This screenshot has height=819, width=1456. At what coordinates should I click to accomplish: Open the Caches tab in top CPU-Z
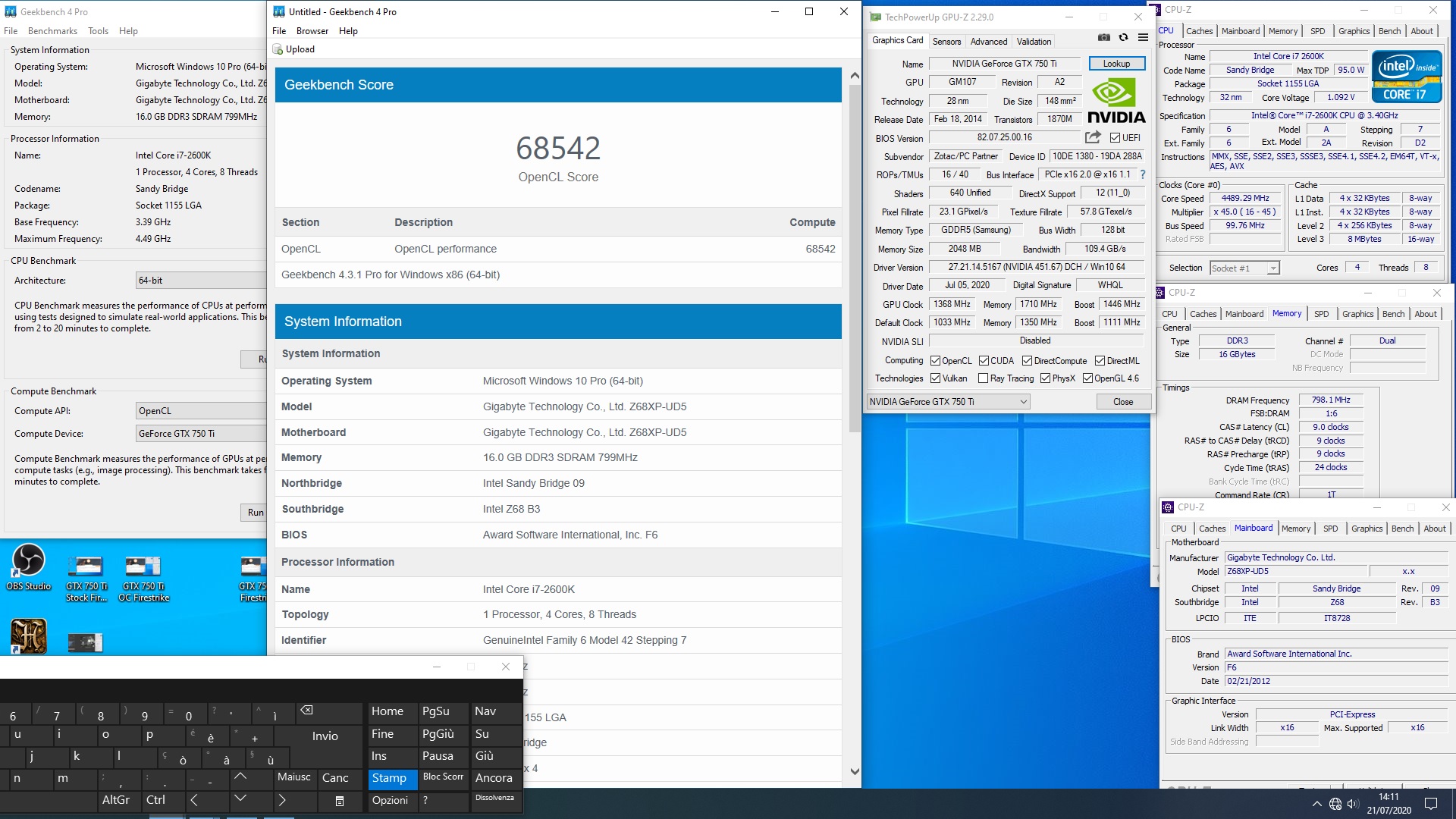[1199, 31]
